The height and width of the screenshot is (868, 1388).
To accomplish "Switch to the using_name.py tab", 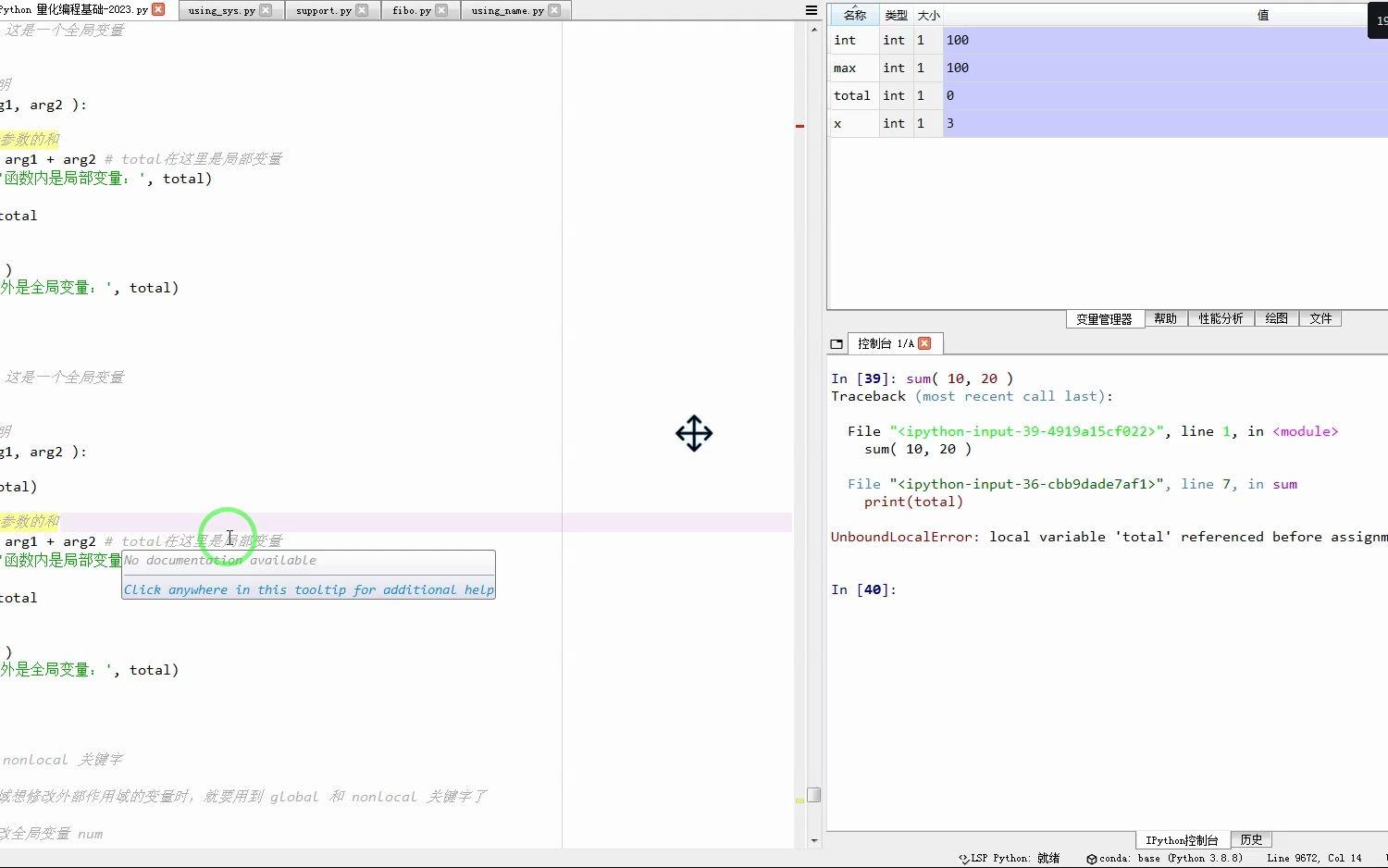I will coord(507,10).
